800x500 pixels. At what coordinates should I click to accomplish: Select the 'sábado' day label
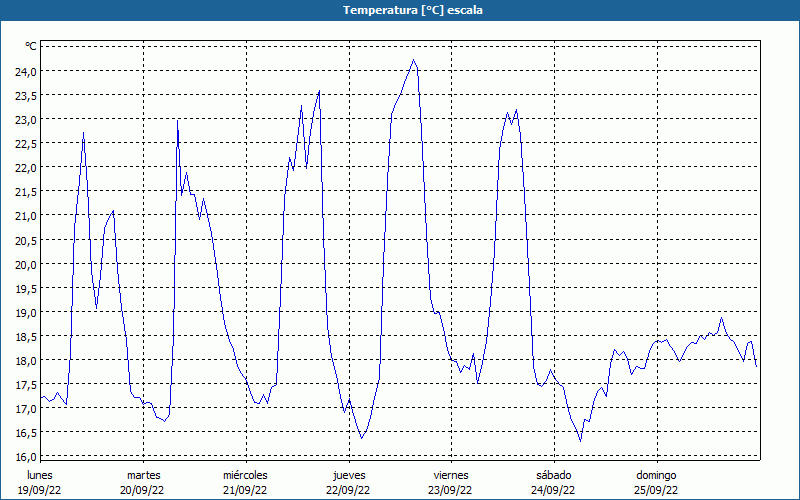tap(554, 475)
